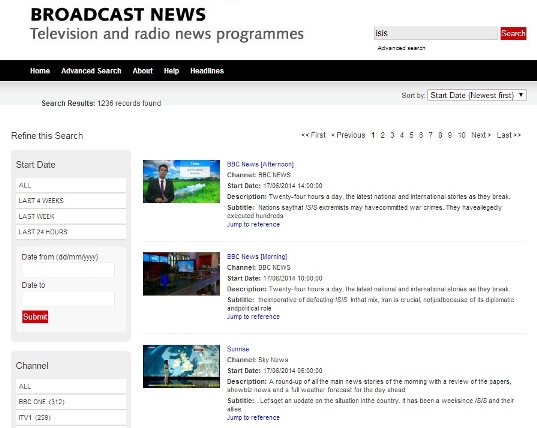The width and height of the screenshot is (537, 428).
Task: Select results page 10
Action: [x=461, y=135]
